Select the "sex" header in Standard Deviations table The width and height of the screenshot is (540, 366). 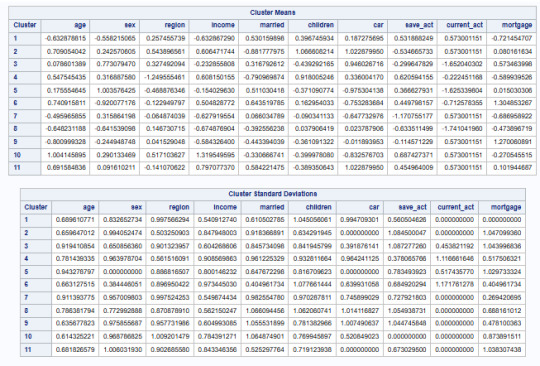136,207
